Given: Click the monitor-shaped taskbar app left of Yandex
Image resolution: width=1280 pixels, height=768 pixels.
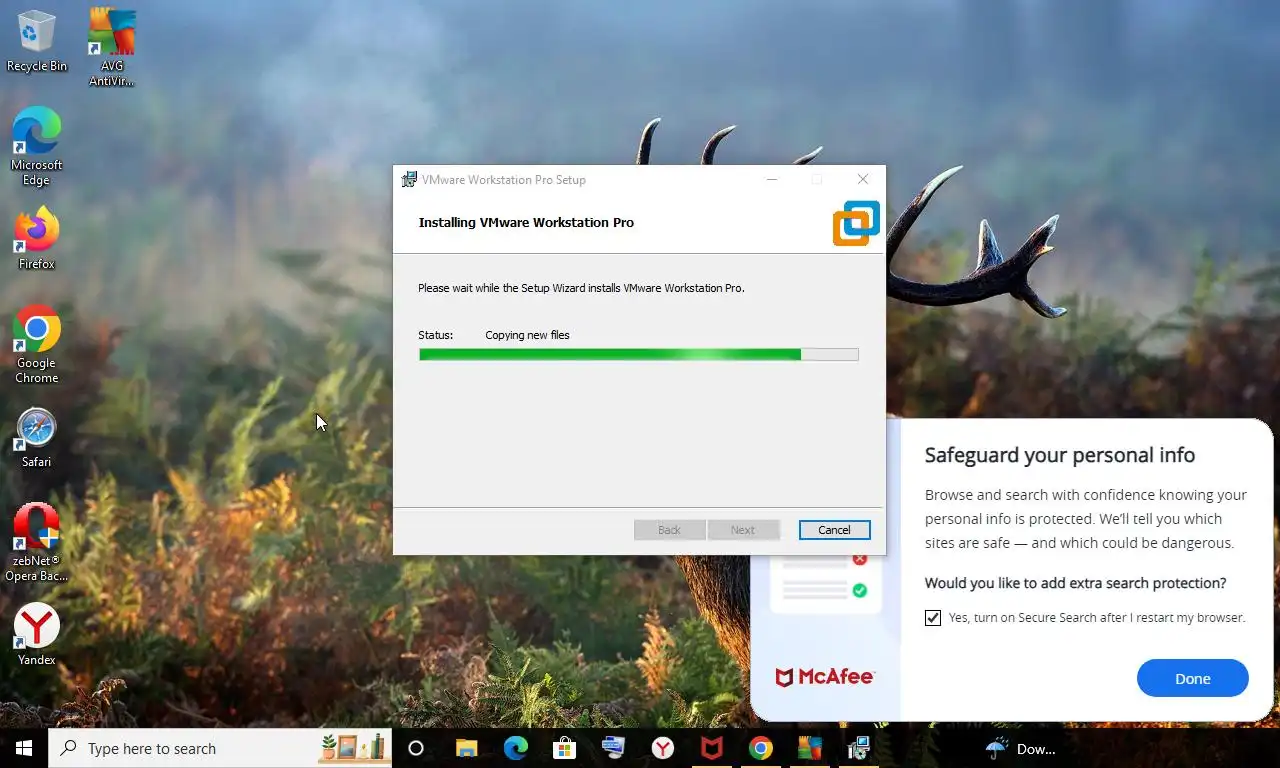Looking at the screenshot, I should coord(613,748).
